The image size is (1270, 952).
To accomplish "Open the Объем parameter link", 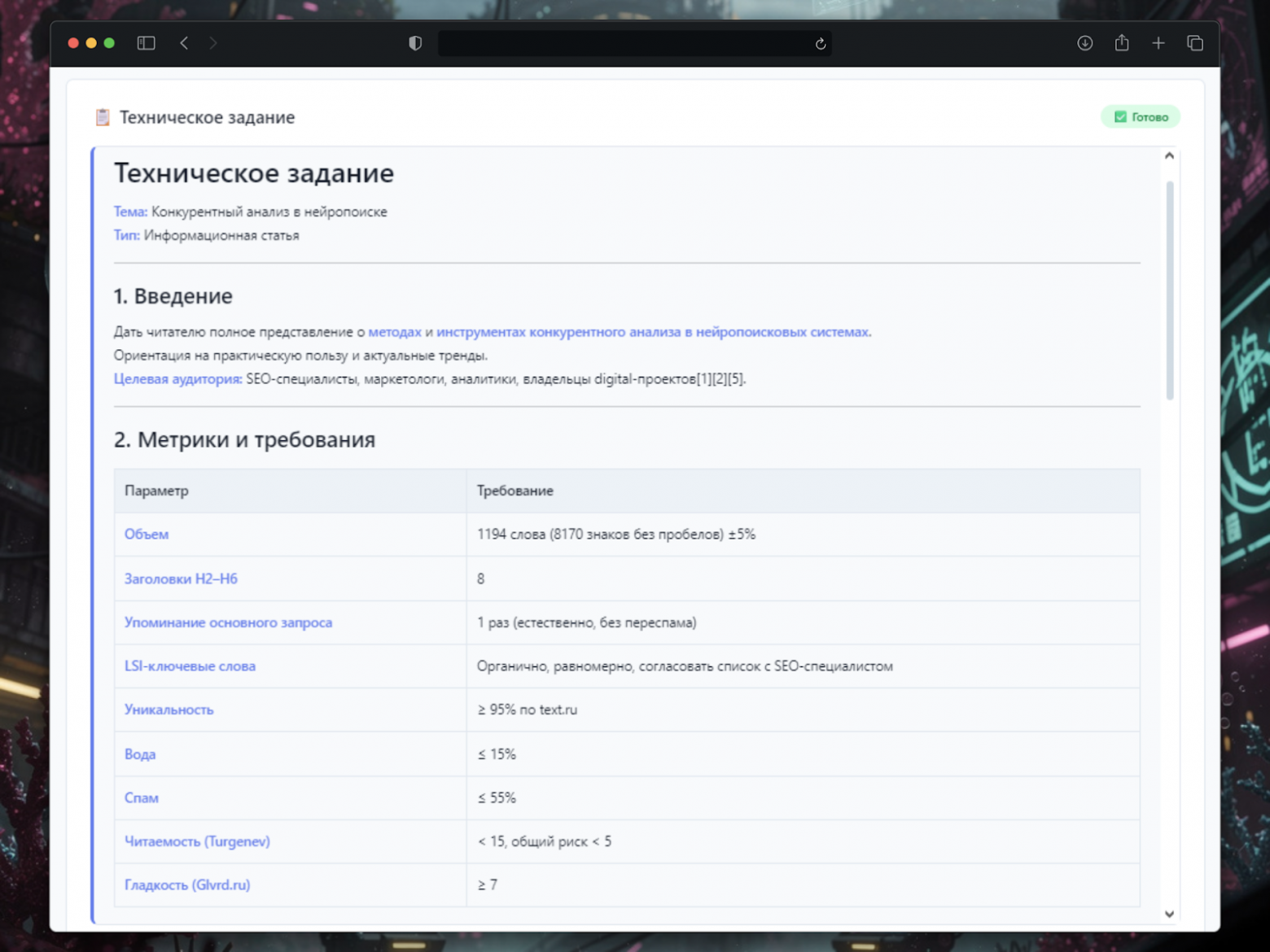I will pyautogui.click(x=146, y=534).
